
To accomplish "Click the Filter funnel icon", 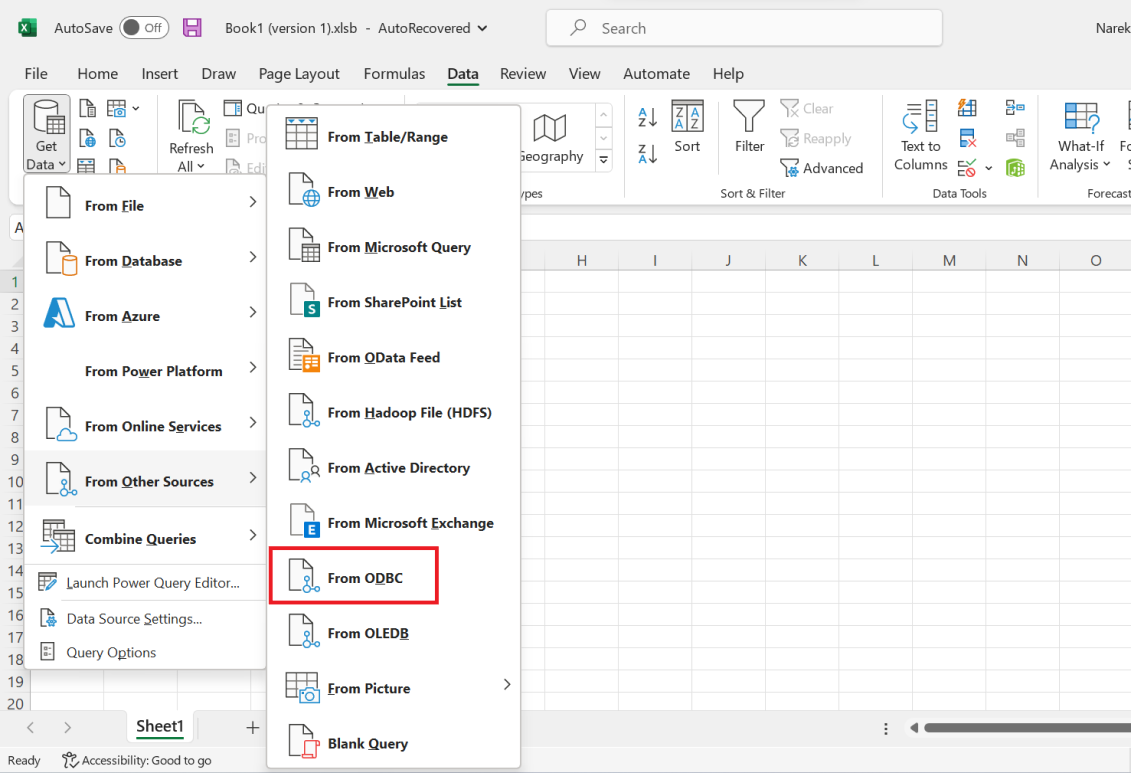I will point(748,120).
